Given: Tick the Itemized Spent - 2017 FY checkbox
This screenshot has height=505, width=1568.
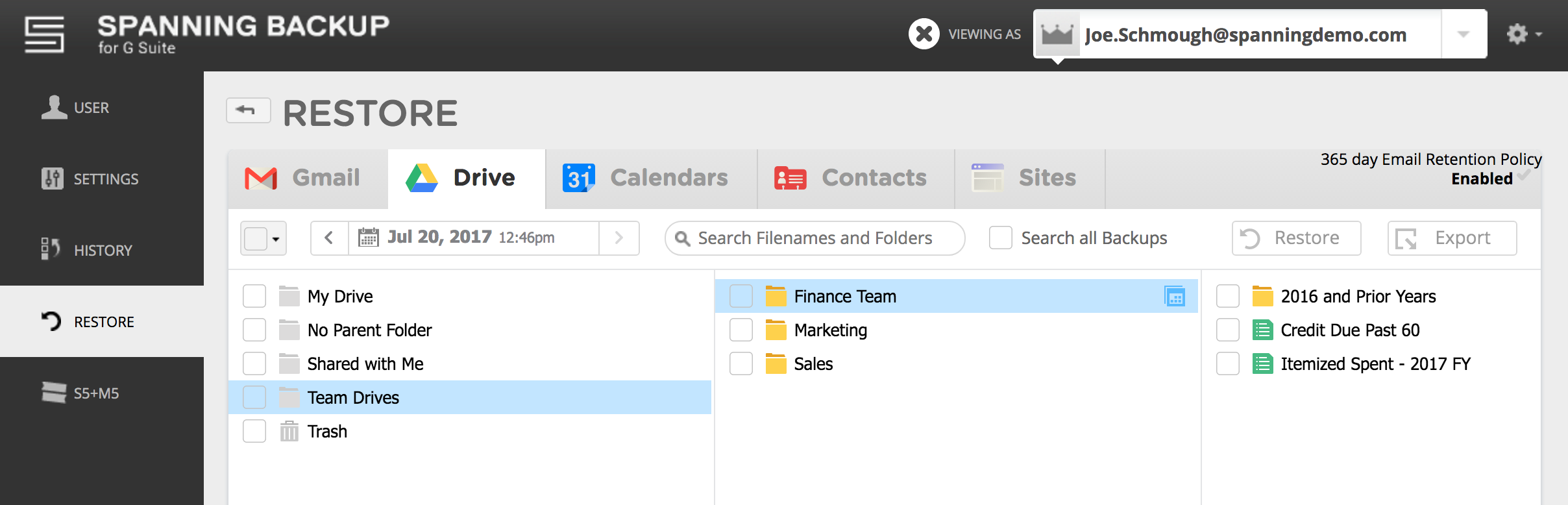Looking at the screenshot, I should tap(1228, 363).
